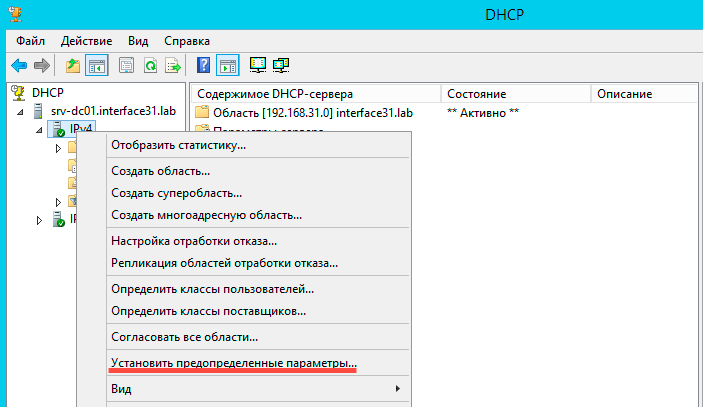Open the Вид menu in menu bar
Screen dimensions: 703x407
coord(138,41)
